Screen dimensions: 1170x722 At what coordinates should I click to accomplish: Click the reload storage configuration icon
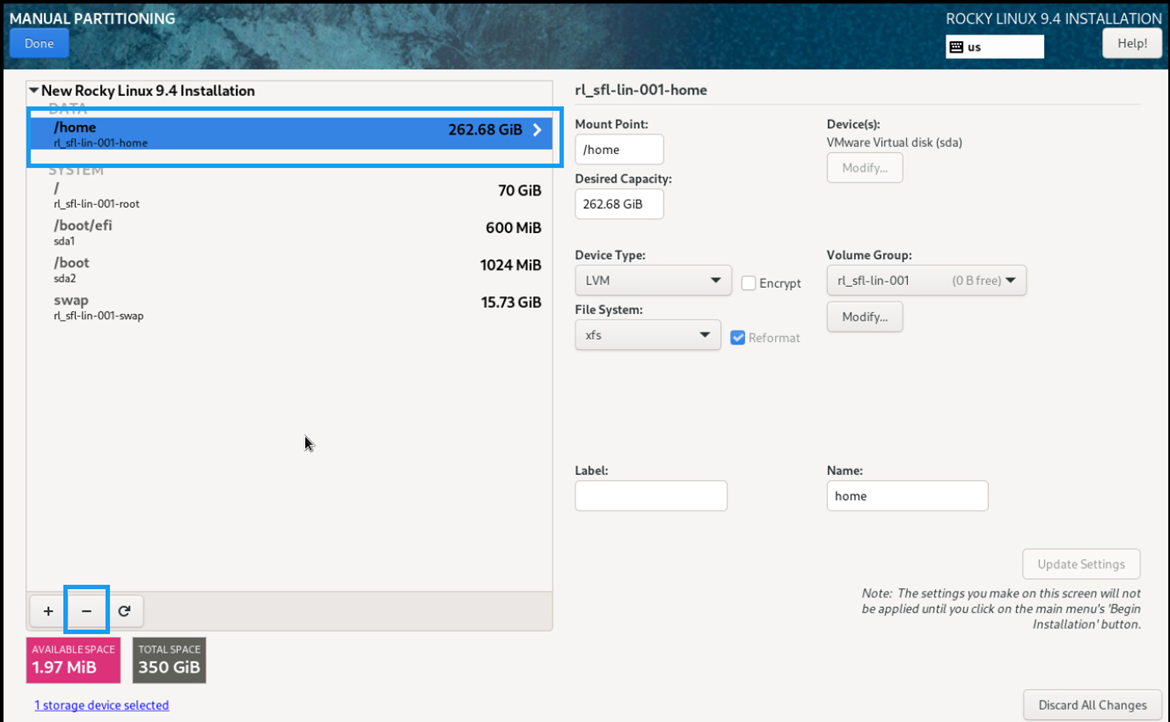pos(125,611)
